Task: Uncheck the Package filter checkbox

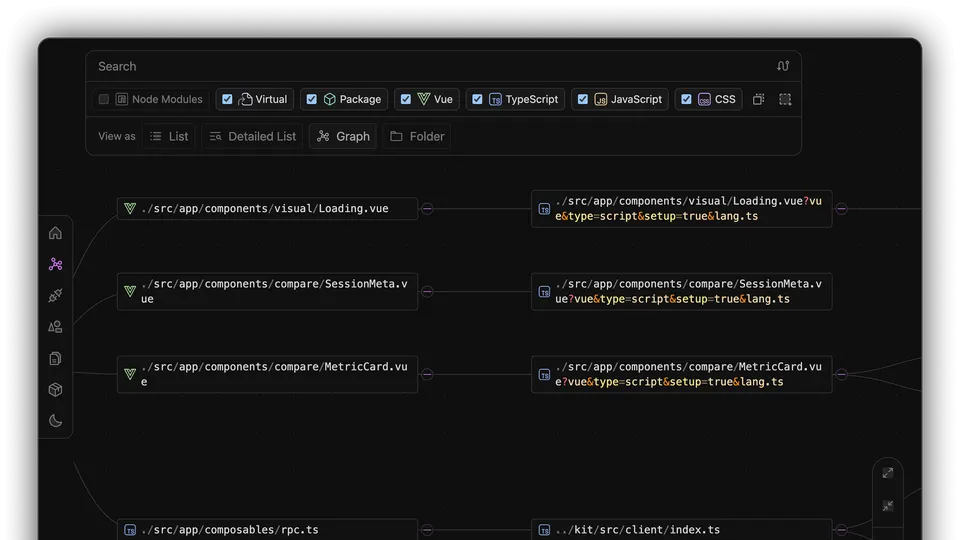Action: [x=312, y=99]
